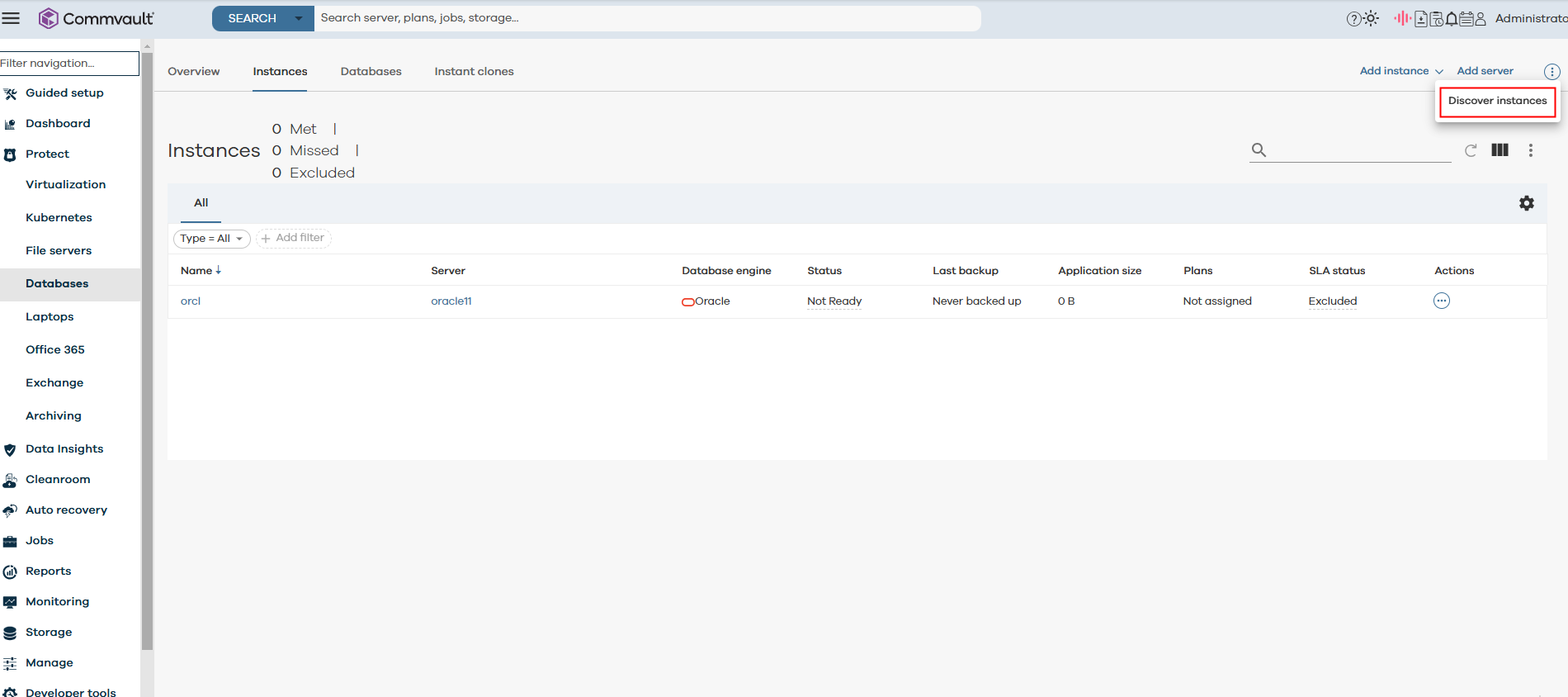
Task: Refresh the Instances table
Action: pyautogui.click(x=1471, y=150)
